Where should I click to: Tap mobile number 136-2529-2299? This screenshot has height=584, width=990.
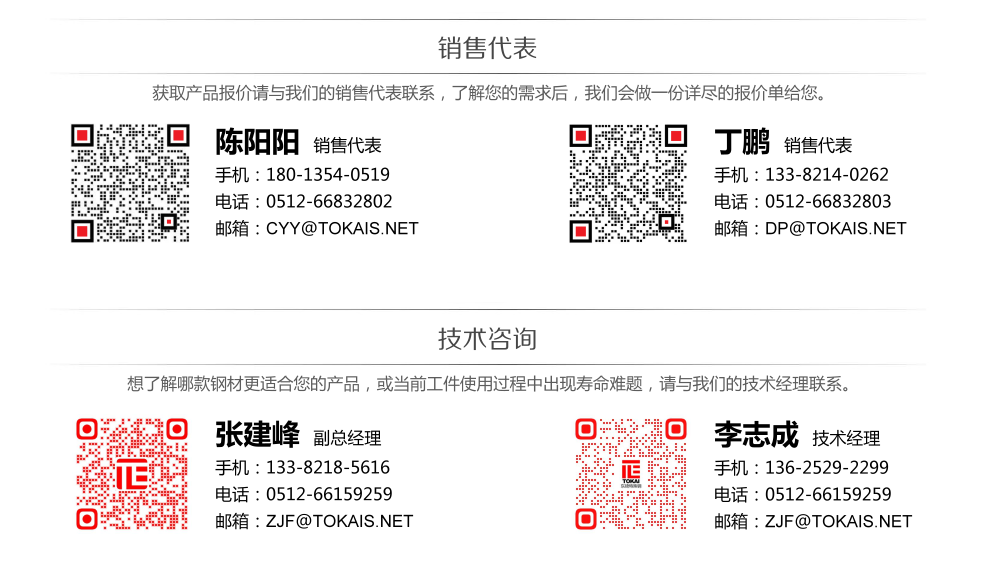coord(827,468)
